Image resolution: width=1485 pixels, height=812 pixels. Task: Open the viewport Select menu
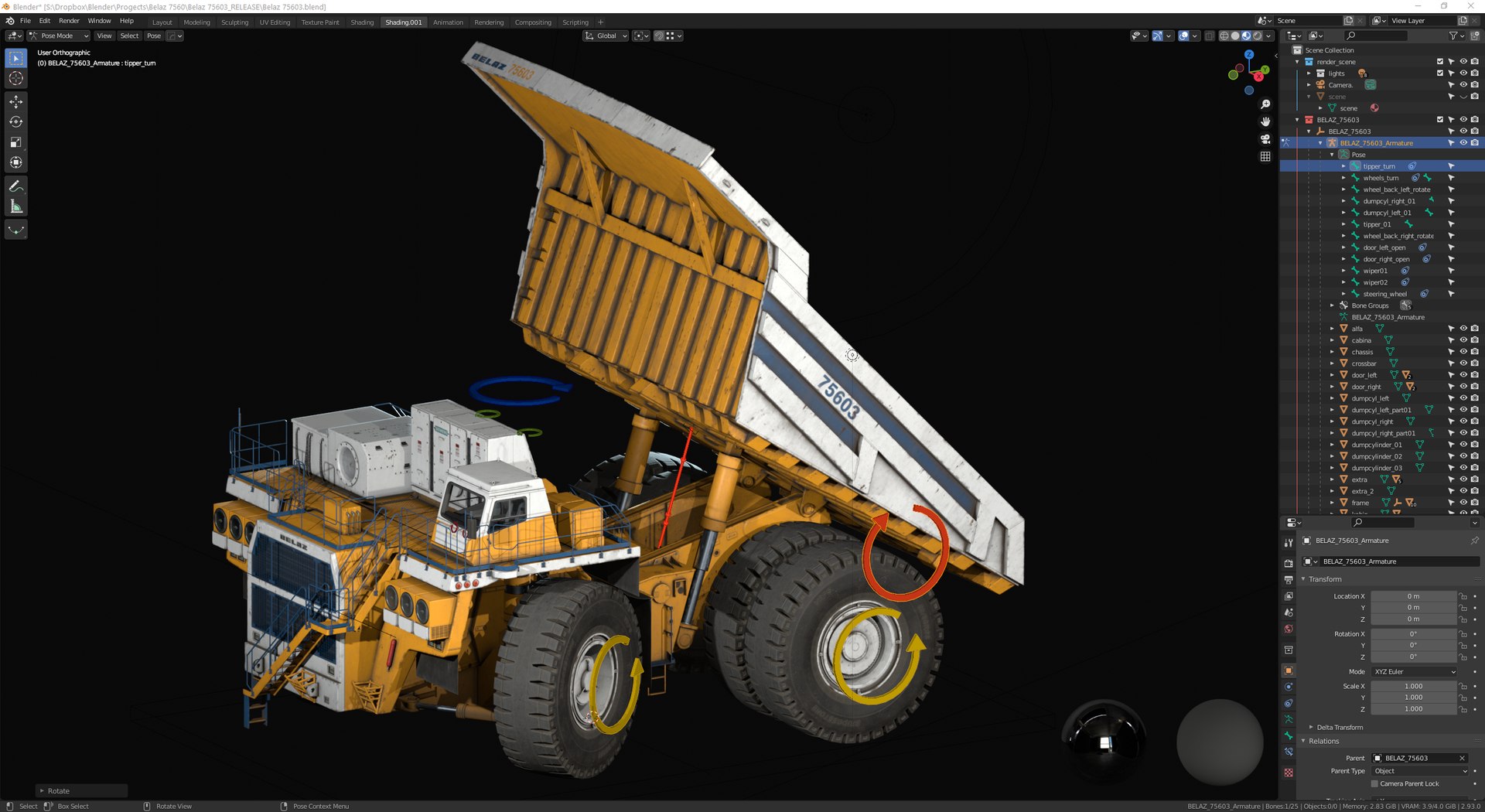[129, 36]
